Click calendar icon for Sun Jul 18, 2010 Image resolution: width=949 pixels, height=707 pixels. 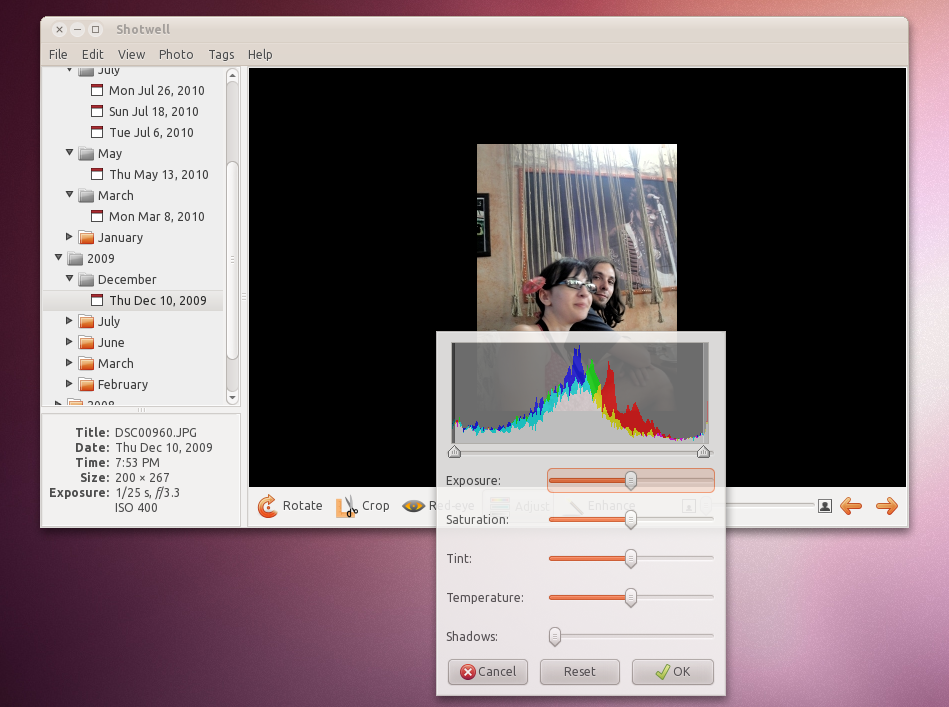(x=97, y=111)
